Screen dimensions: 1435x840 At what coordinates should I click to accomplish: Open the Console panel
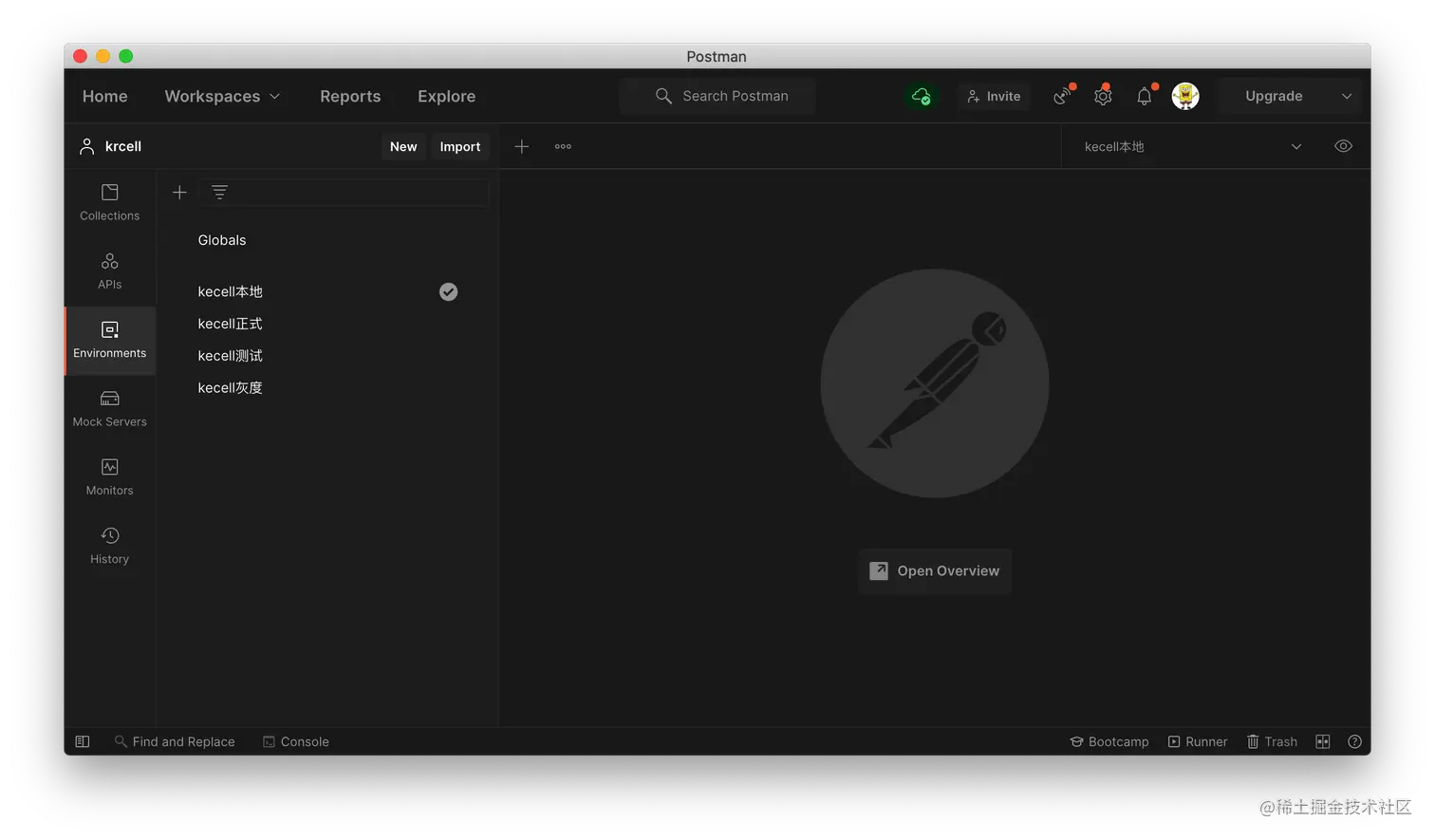coord(296,741)
